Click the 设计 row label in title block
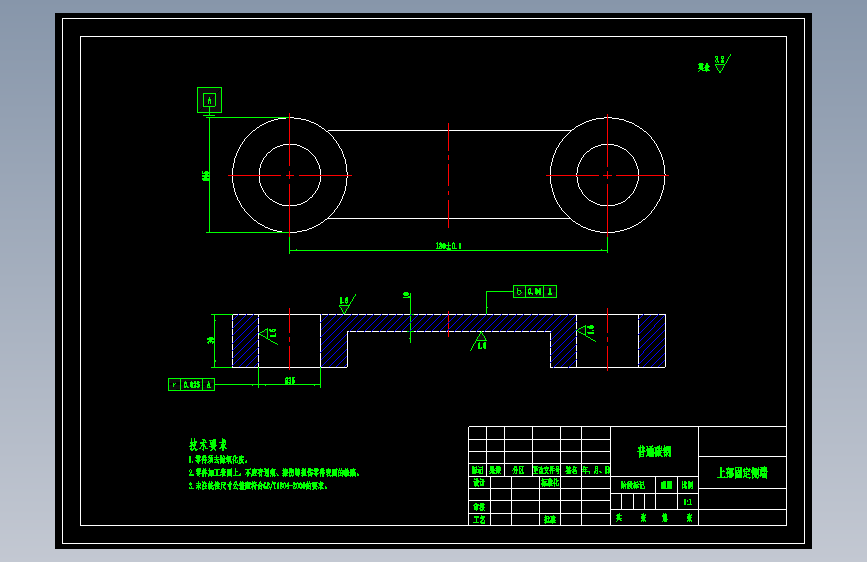 click(479, 483)
